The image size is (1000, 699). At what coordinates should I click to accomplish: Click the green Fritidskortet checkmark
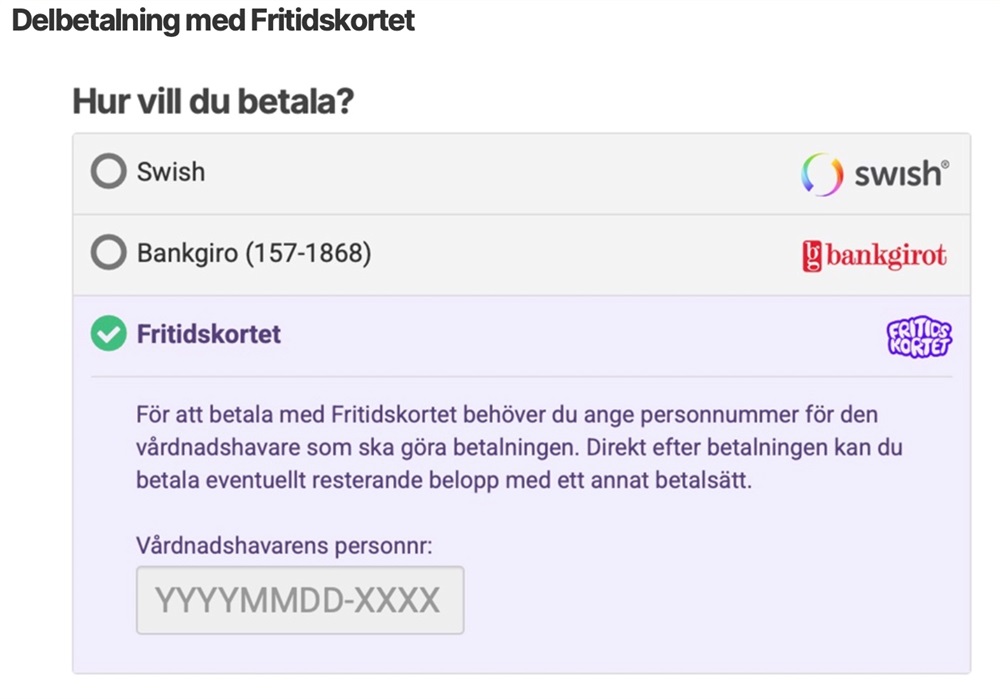pos(108,334)
